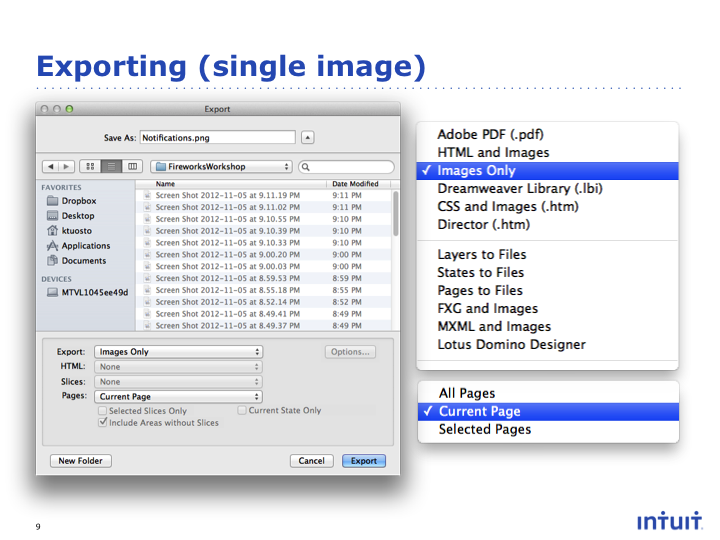The image size is (720, 540).
Task: Switch to column view
Action: point(132,166)
